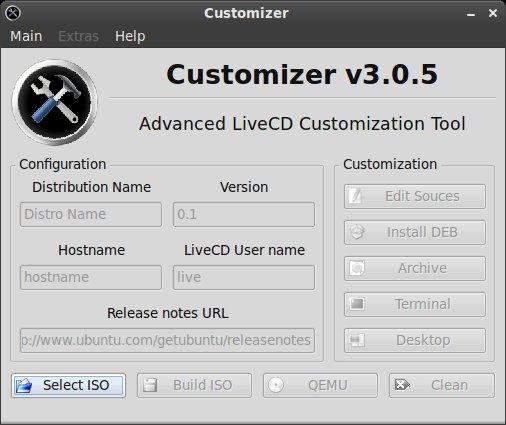Click the Desktop button's icon
The width and height of the screenshot is (506, 425).
tap(357, 340)
